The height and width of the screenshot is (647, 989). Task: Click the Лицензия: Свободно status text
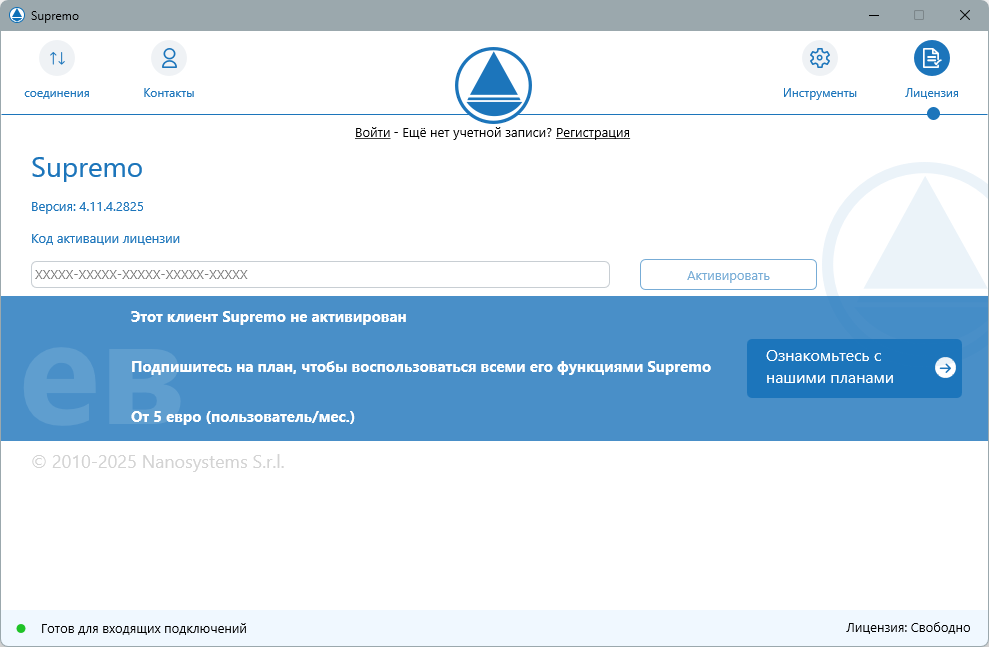pyautogui.click(x=908, y=627)
